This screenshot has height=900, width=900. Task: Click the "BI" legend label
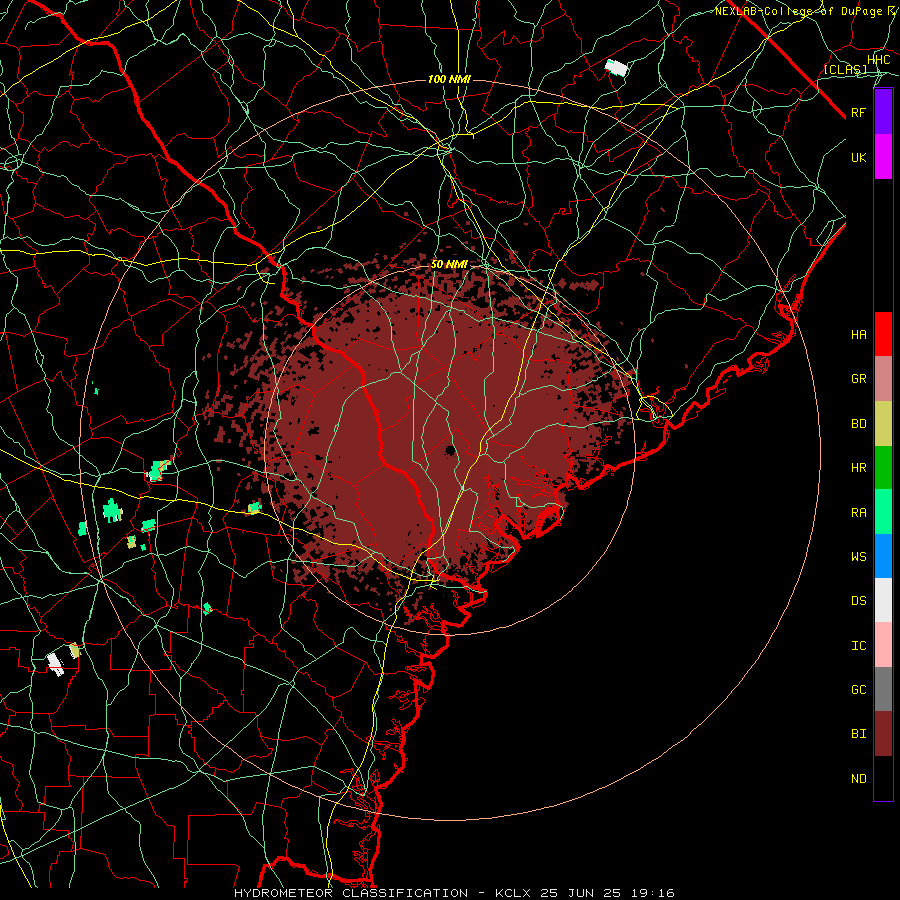click(858, 734)
